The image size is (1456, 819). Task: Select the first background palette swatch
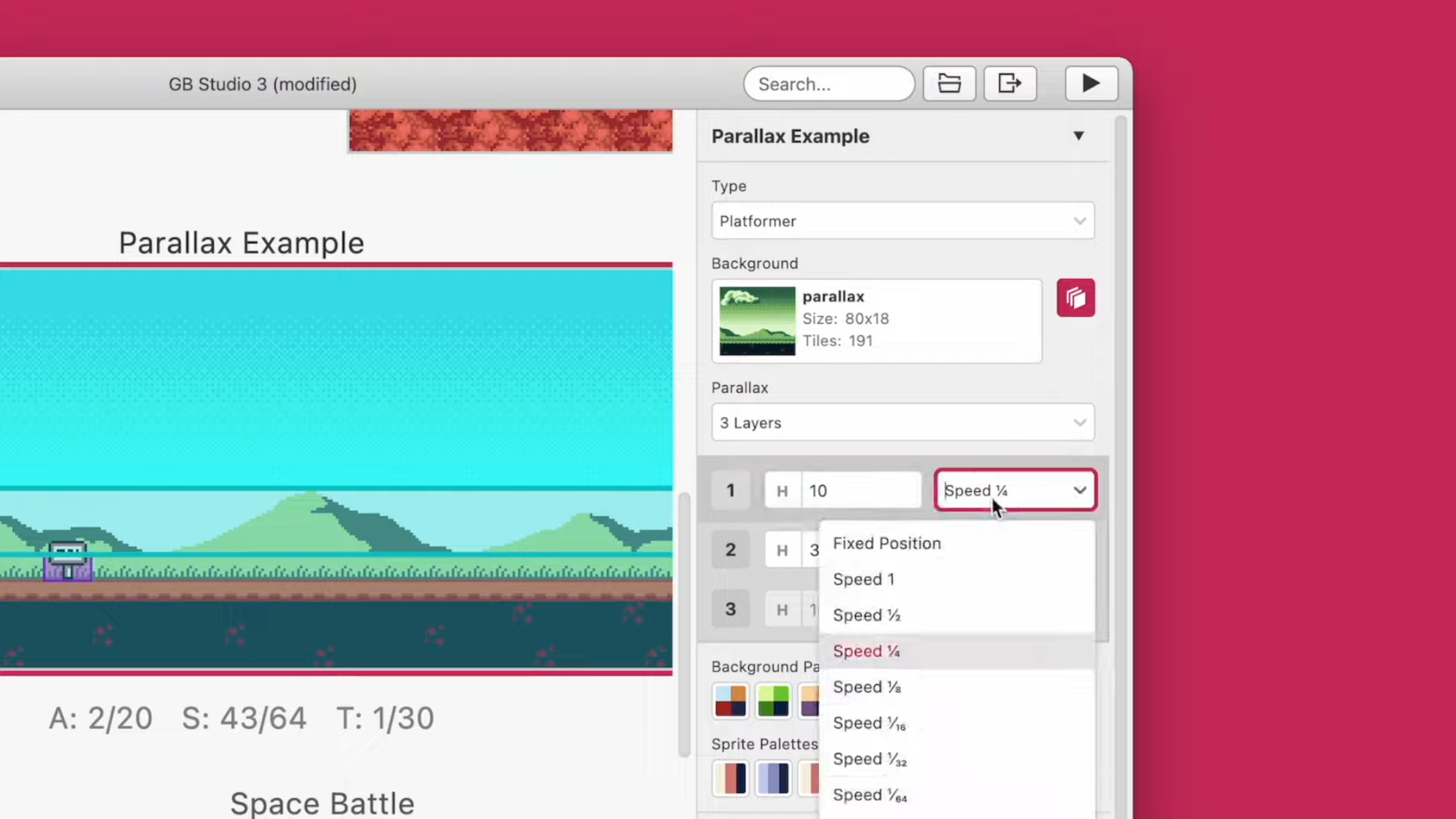[730, 701]
